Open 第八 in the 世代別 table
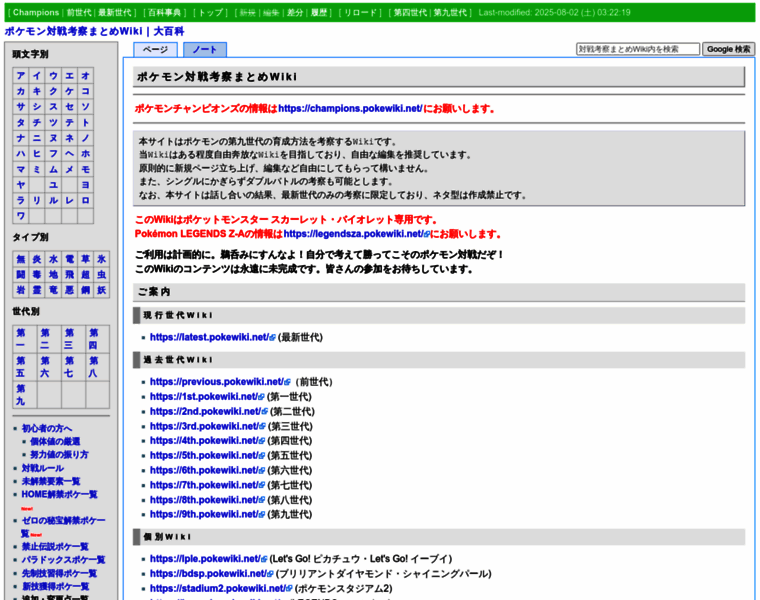 tap(93, 367)
